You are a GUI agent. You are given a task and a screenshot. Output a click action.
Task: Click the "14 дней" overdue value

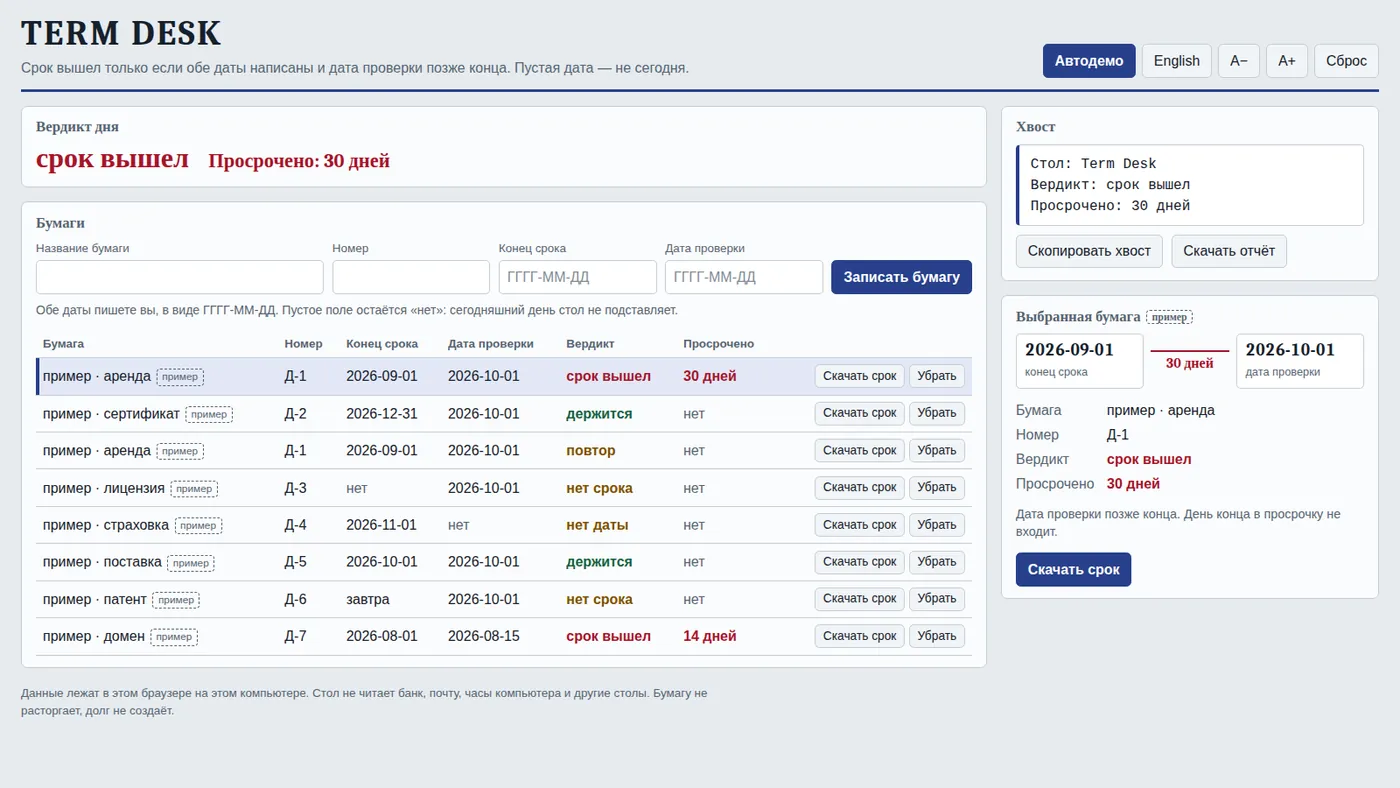point(710,636)
